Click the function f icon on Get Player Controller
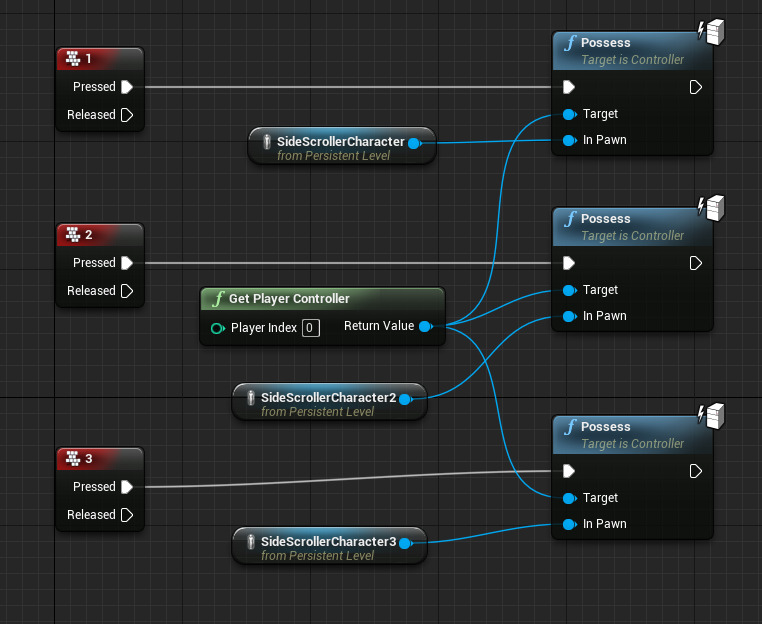 click(218, 298)
